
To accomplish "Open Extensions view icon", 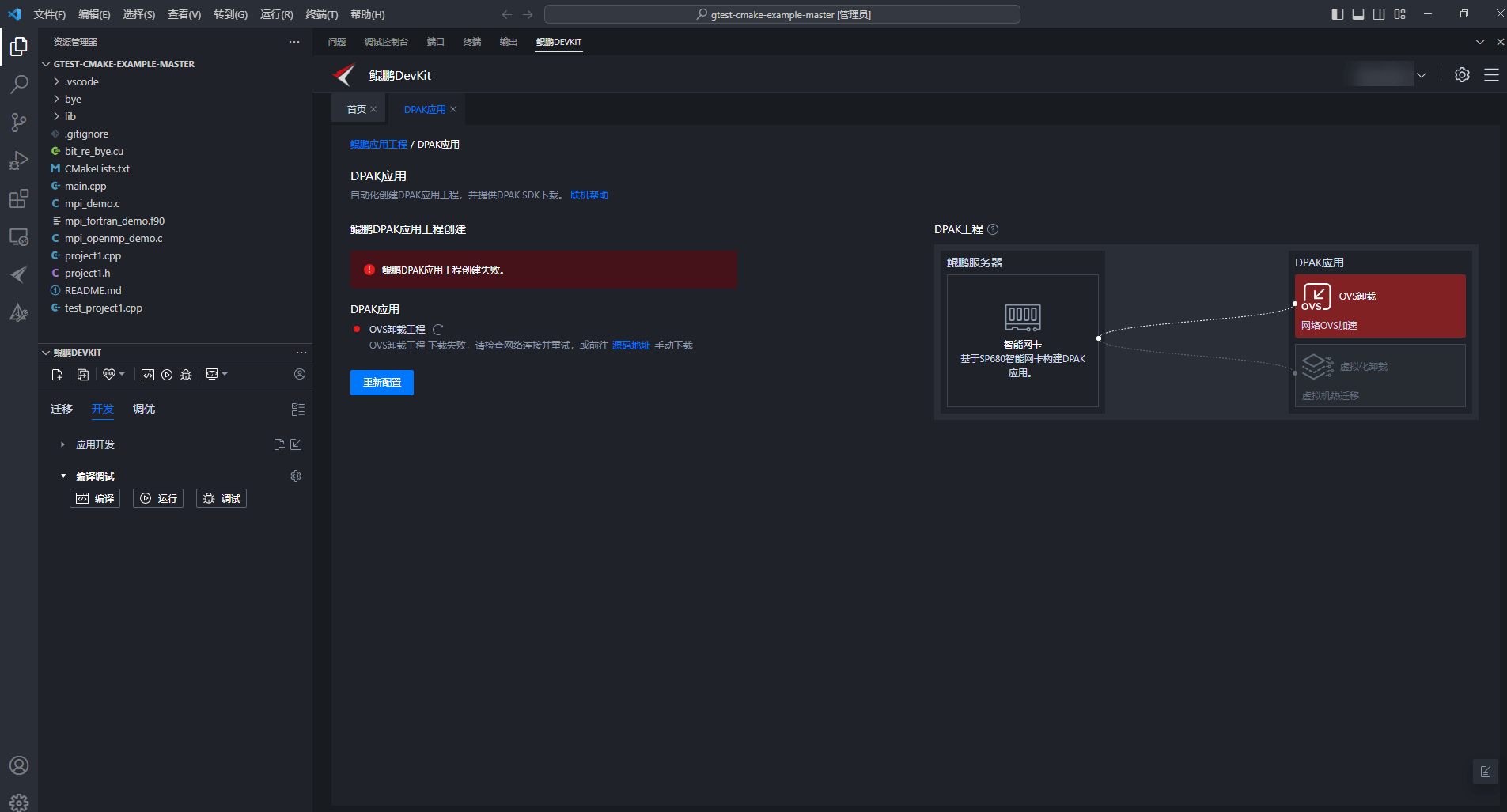I will (19, 198).
